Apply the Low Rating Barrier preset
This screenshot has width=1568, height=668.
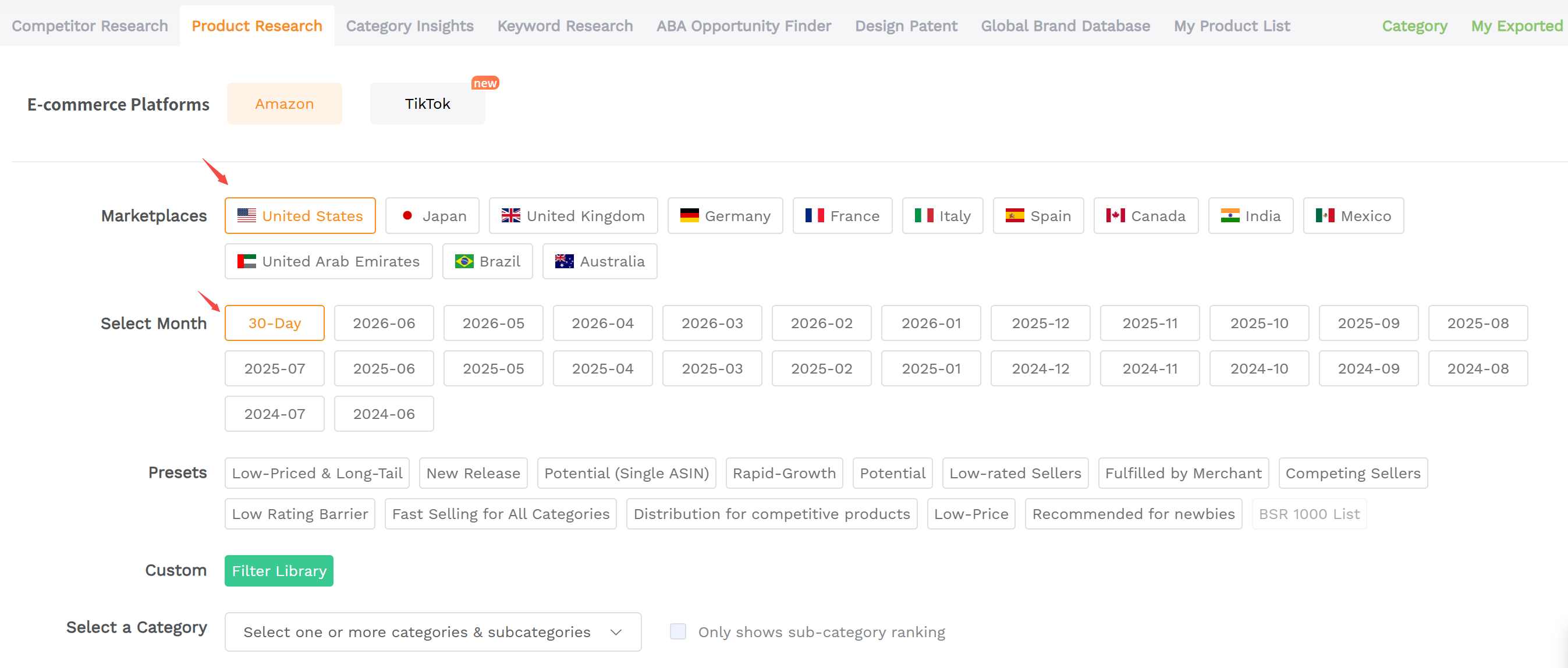pyautogui.click(x=300, y=514)
